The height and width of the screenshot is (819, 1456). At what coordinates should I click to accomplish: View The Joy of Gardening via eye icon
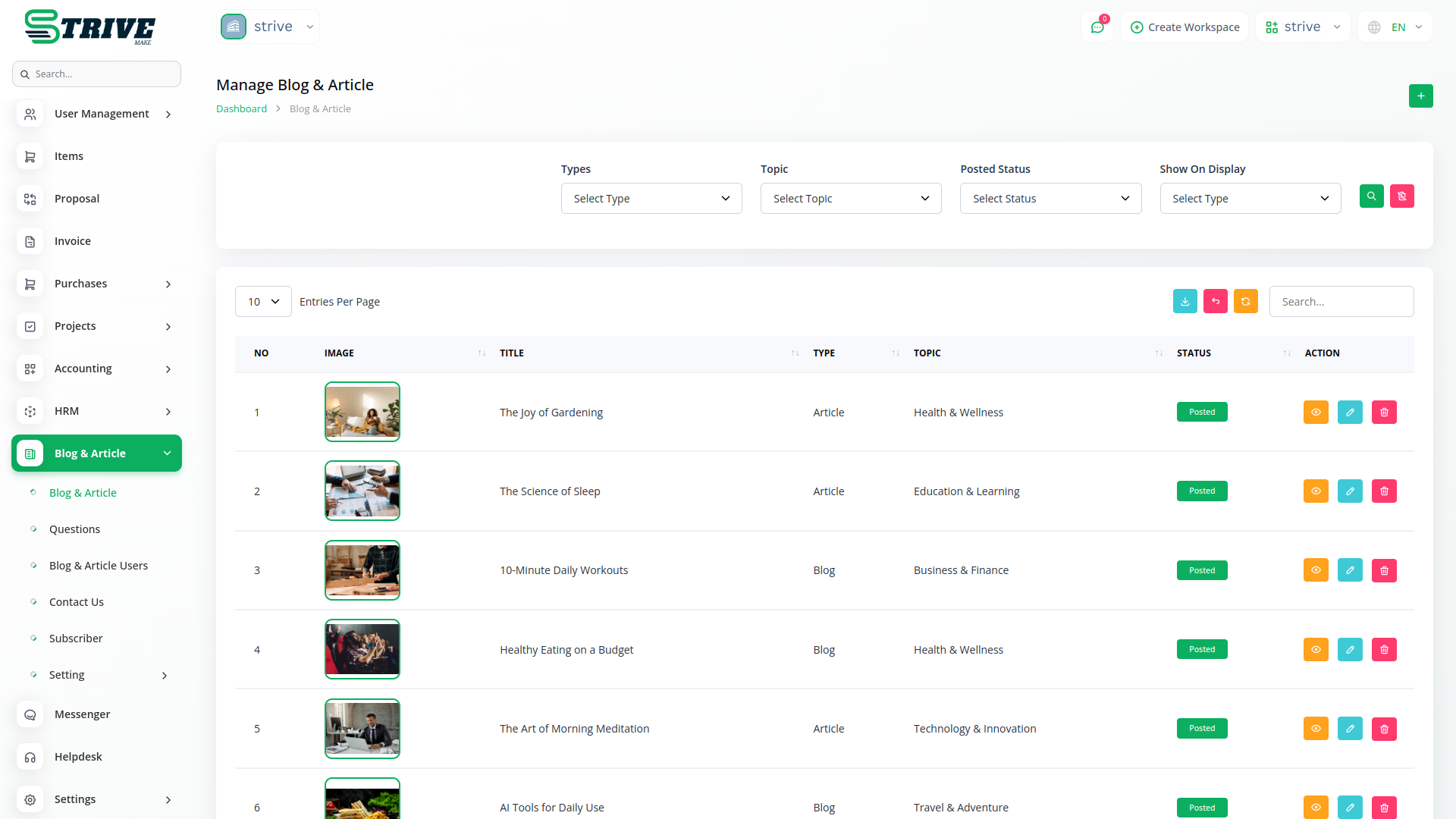[x=1316, y=413]
